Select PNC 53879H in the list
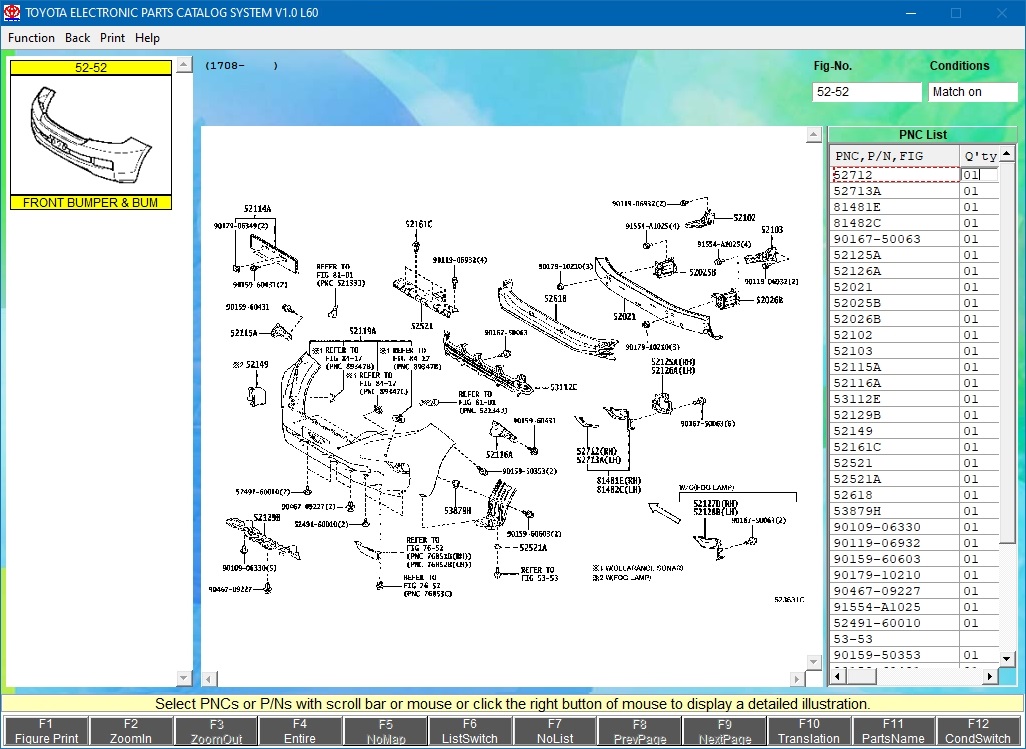The height and width of the screenshot is (749, 1026). 895,511
